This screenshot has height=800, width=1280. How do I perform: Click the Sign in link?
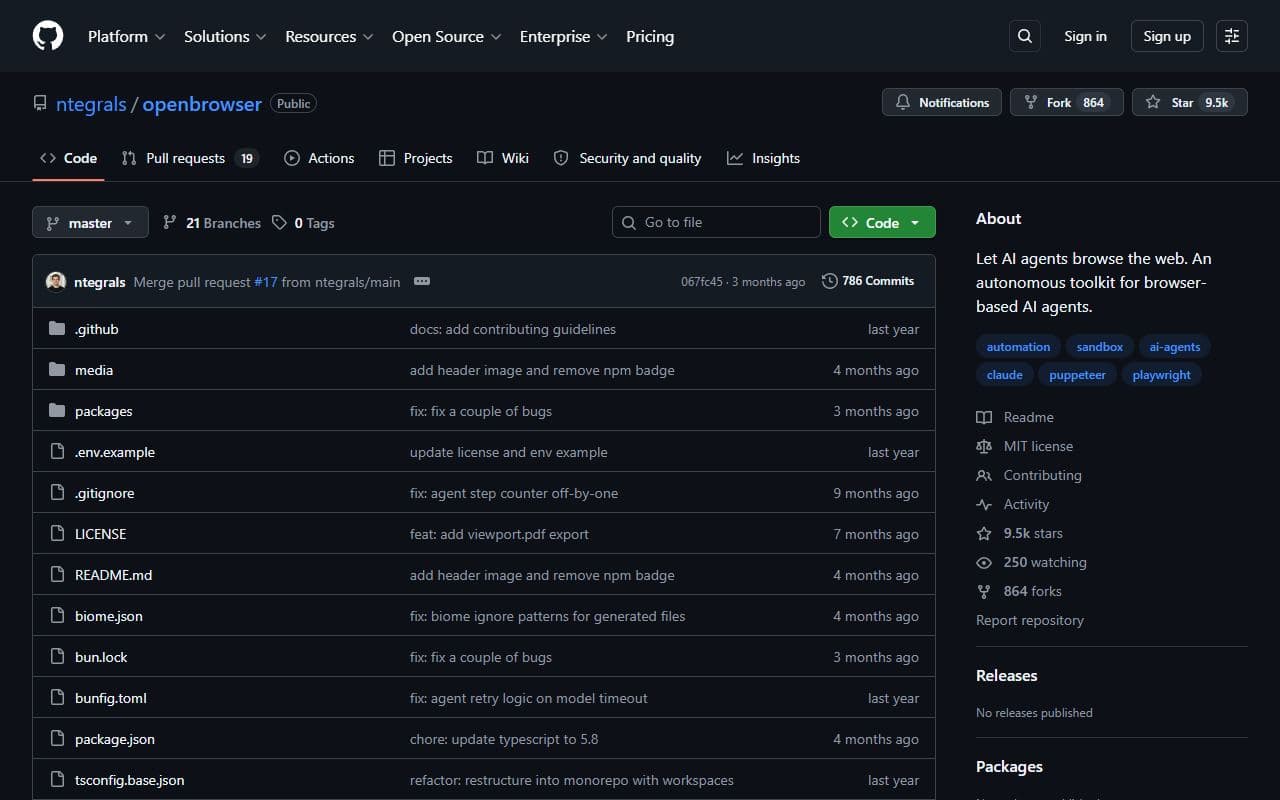(1085, 36)
